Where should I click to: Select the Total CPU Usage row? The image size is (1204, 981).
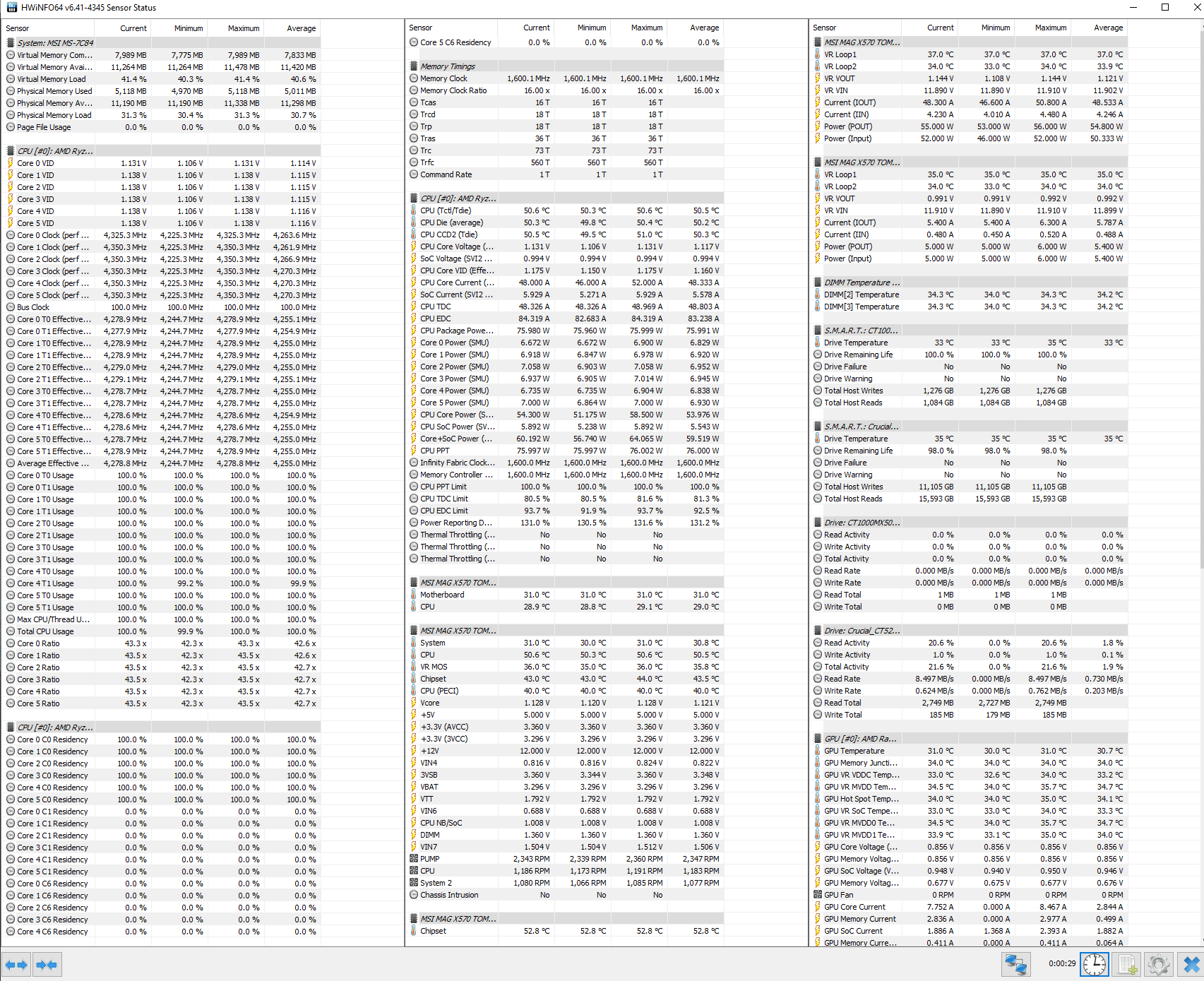162,631
